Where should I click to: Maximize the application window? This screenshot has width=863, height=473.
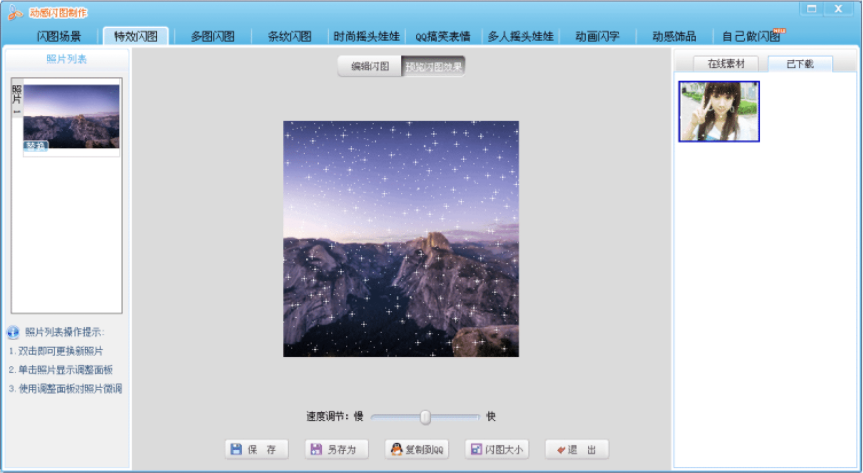[x=811, y=9]
